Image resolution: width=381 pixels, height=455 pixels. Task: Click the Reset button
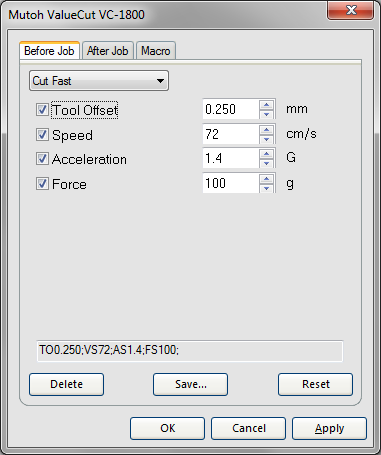coord(315,384)
